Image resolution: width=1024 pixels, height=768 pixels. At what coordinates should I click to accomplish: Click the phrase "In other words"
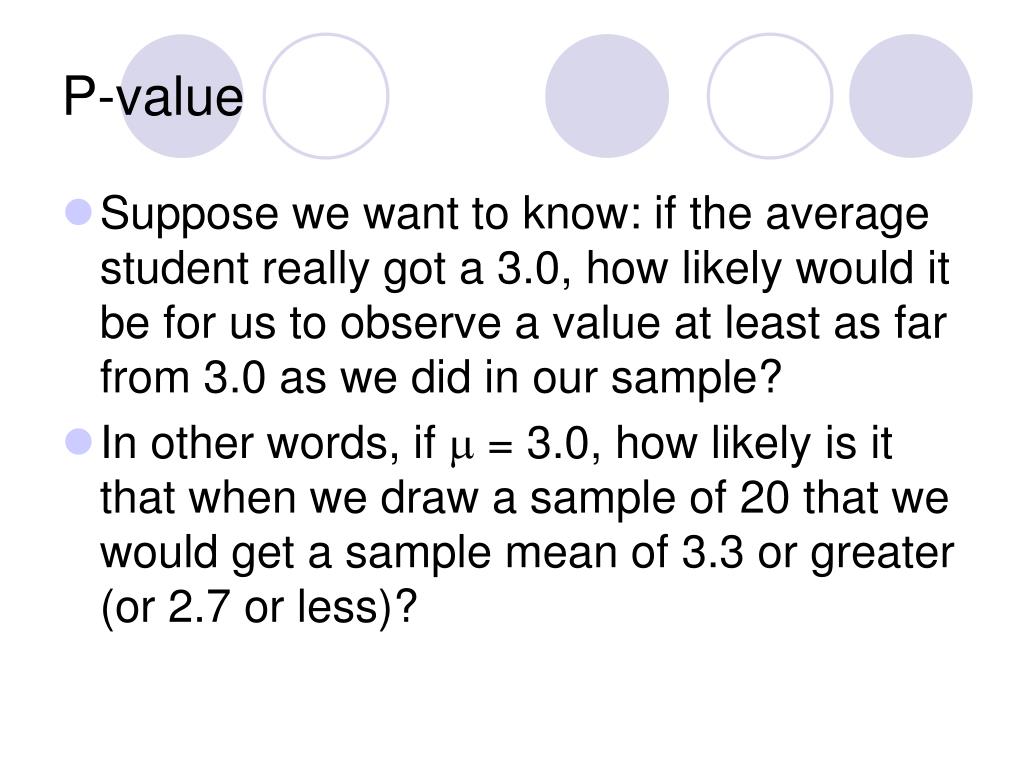[247, 443]
